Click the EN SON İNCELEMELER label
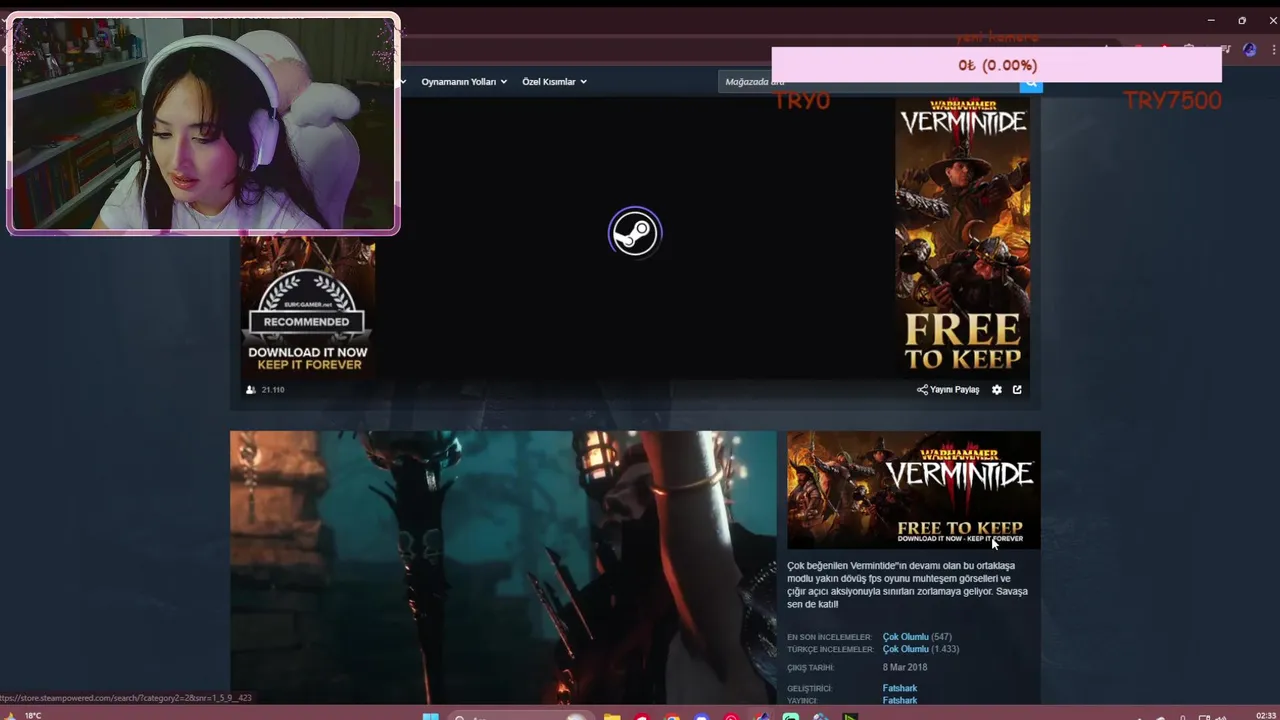This screenshot has width=1280, height=720. pyautogui.click(x=829, y=637)
